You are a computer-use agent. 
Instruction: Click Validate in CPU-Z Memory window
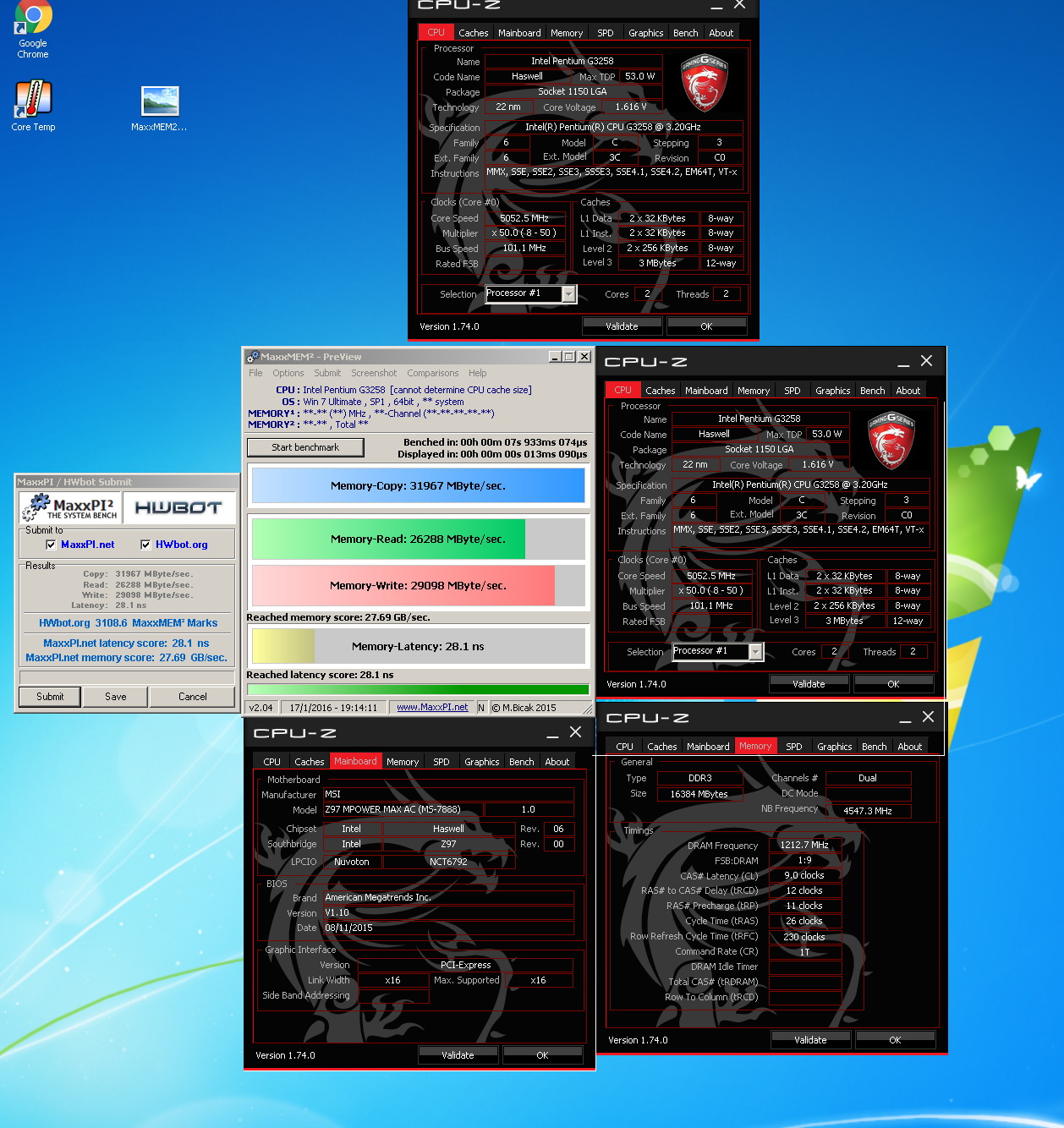(811, 1040)
